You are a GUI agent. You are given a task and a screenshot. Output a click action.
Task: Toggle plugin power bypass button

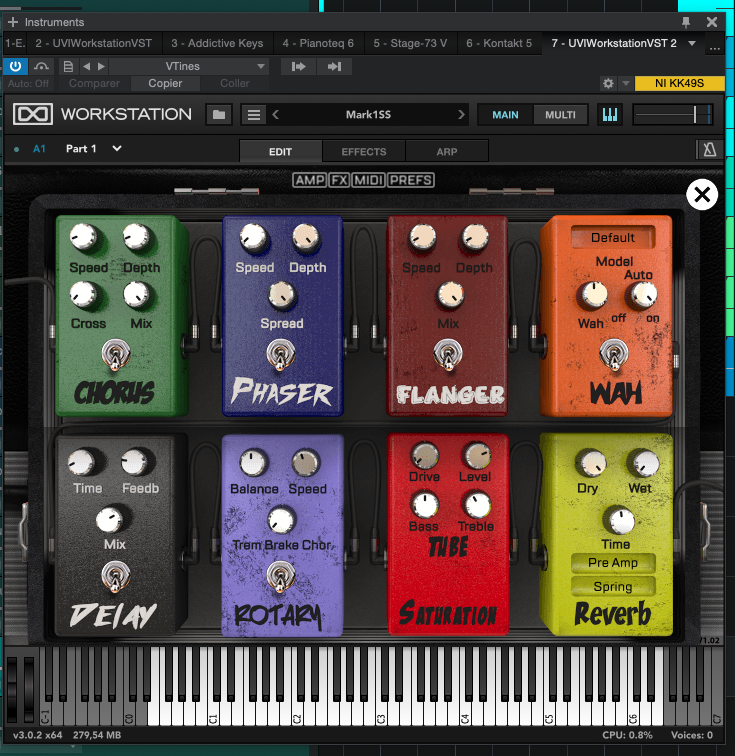(x=15, y=66)
